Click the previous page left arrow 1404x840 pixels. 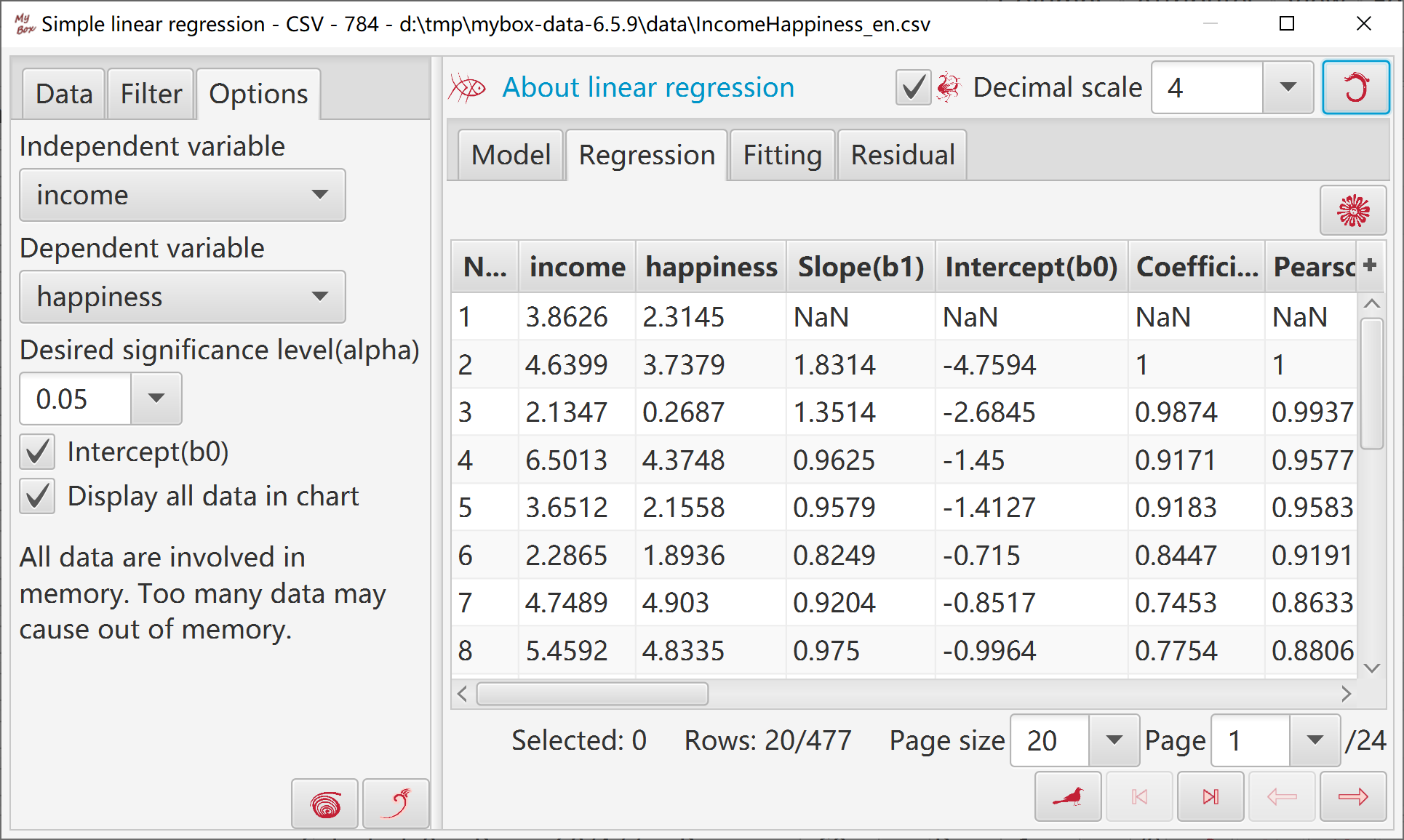point(1282,797)
